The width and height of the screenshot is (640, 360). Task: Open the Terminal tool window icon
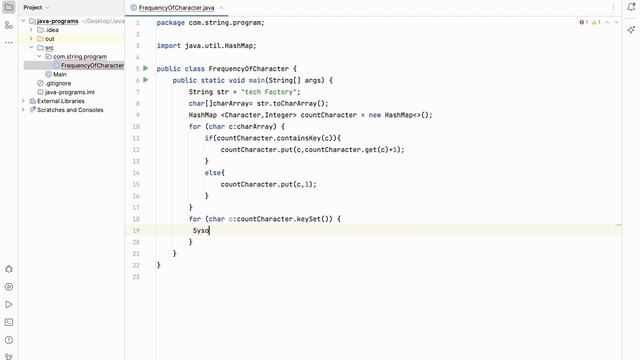(x=9, y=322)
